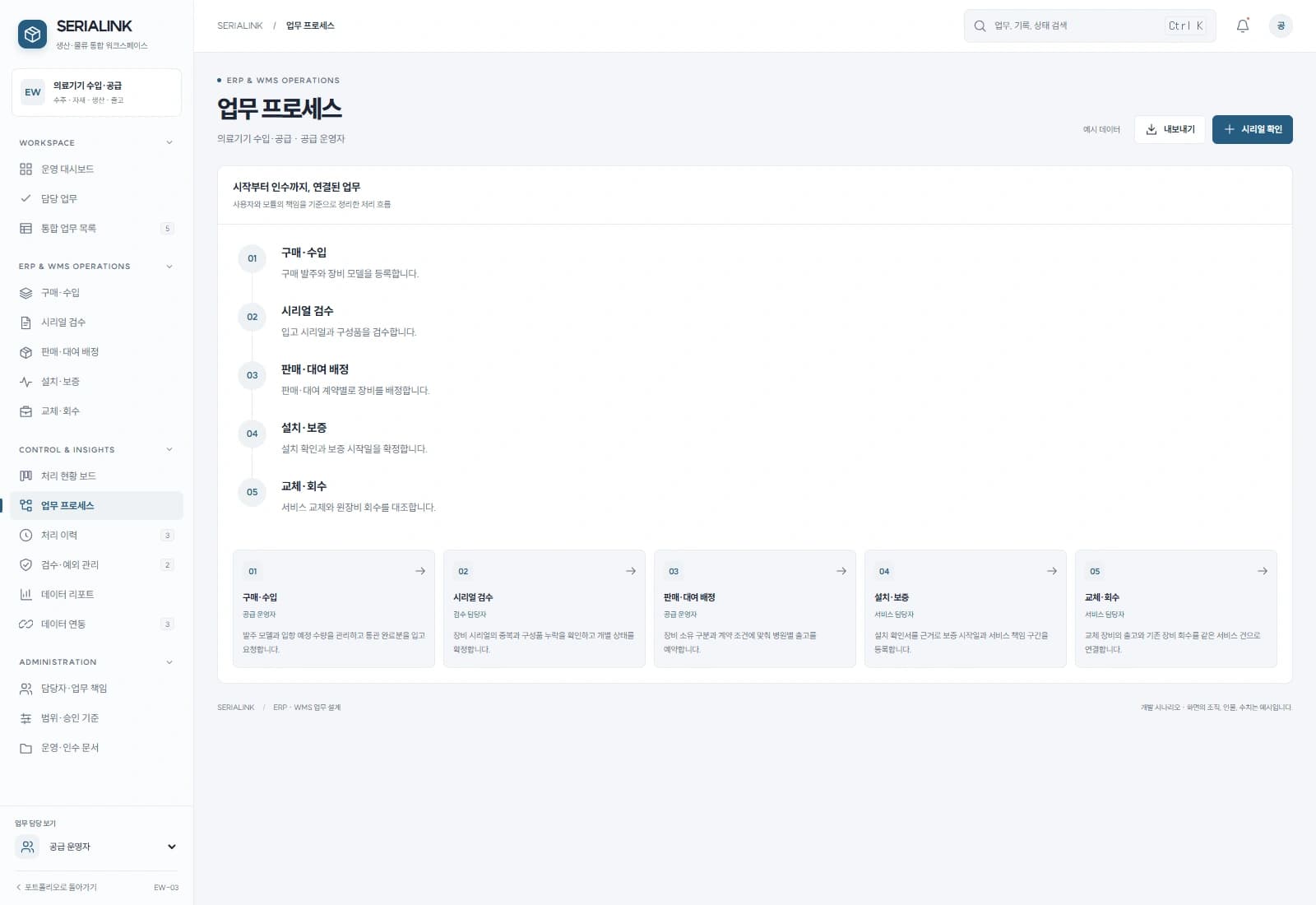Open 구매·수입 layers icon

coord(25,292)
